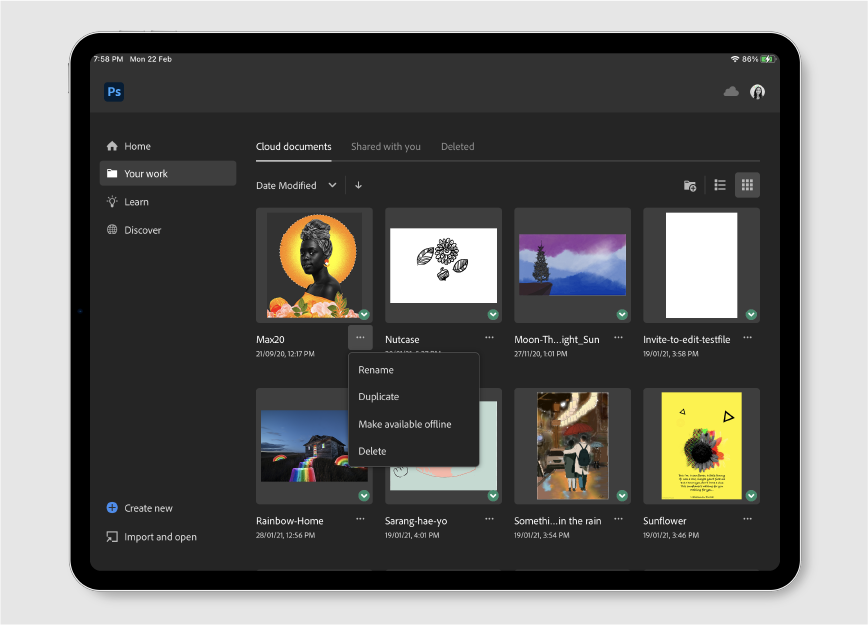Click the date 21/09/20, 12:17 PM

285,354
